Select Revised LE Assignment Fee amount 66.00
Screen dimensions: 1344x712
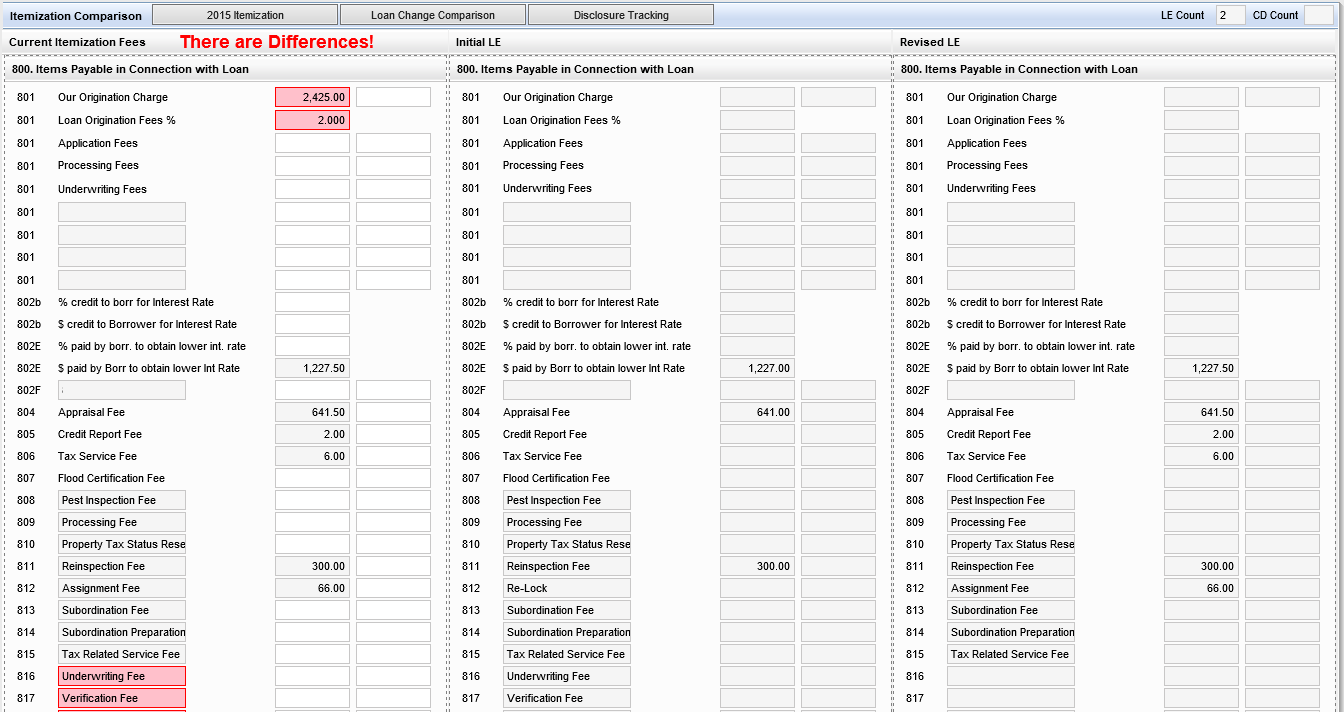1201,588
